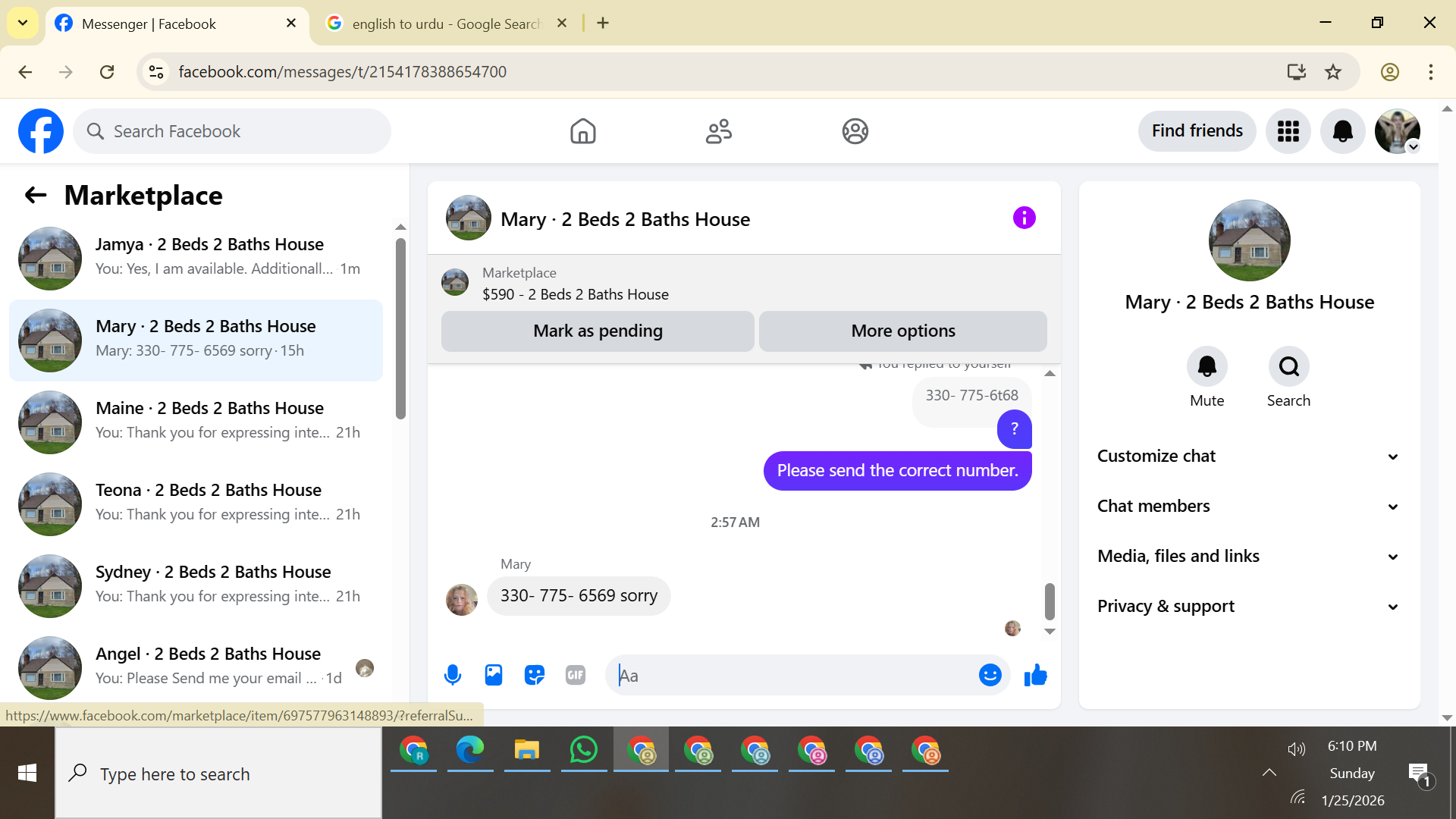Open the Facebook menu grid icon
The width and height of the screenshot is (1456, 819).
click(1288, 131)
